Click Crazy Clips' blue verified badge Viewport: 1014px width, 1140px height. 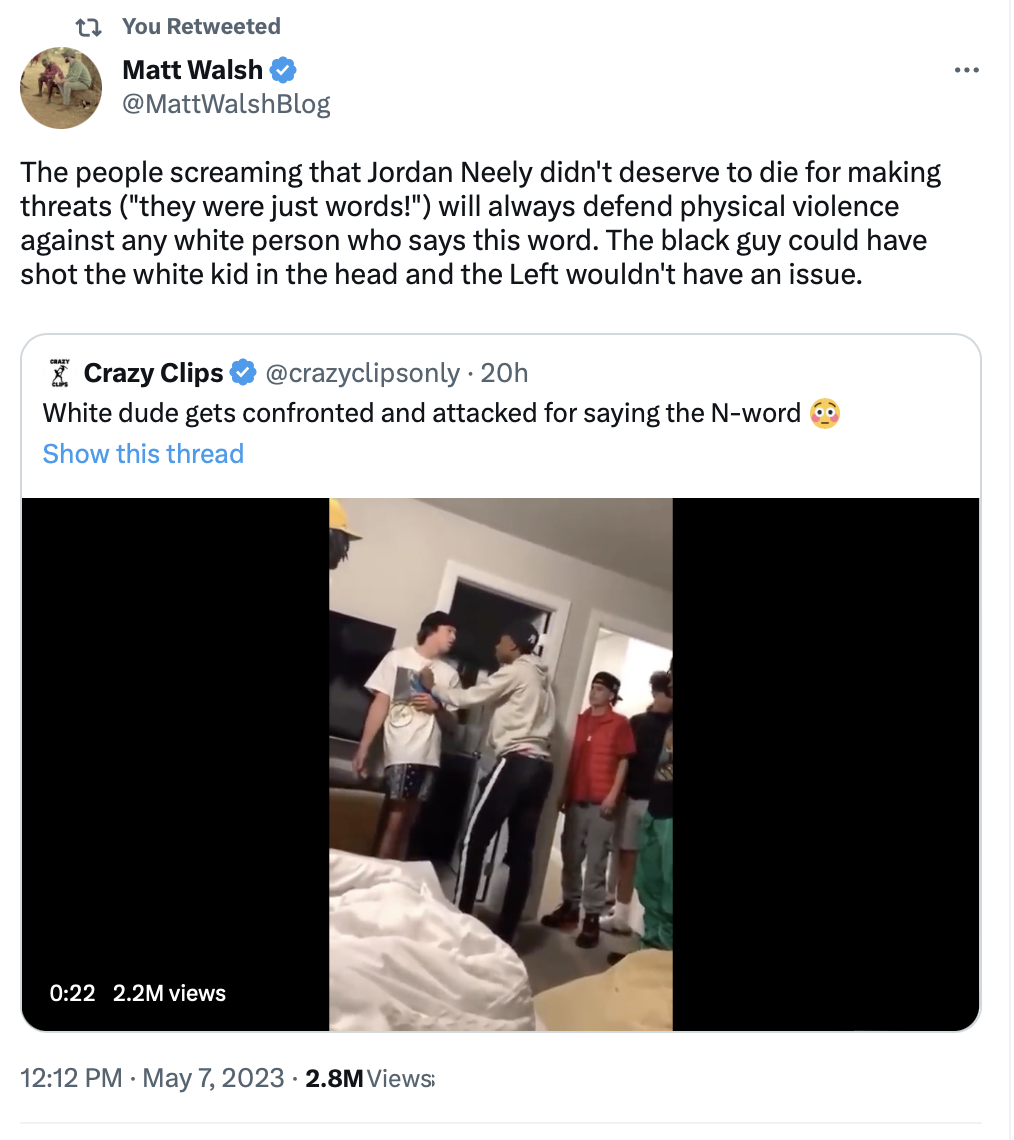pos(244,372)
